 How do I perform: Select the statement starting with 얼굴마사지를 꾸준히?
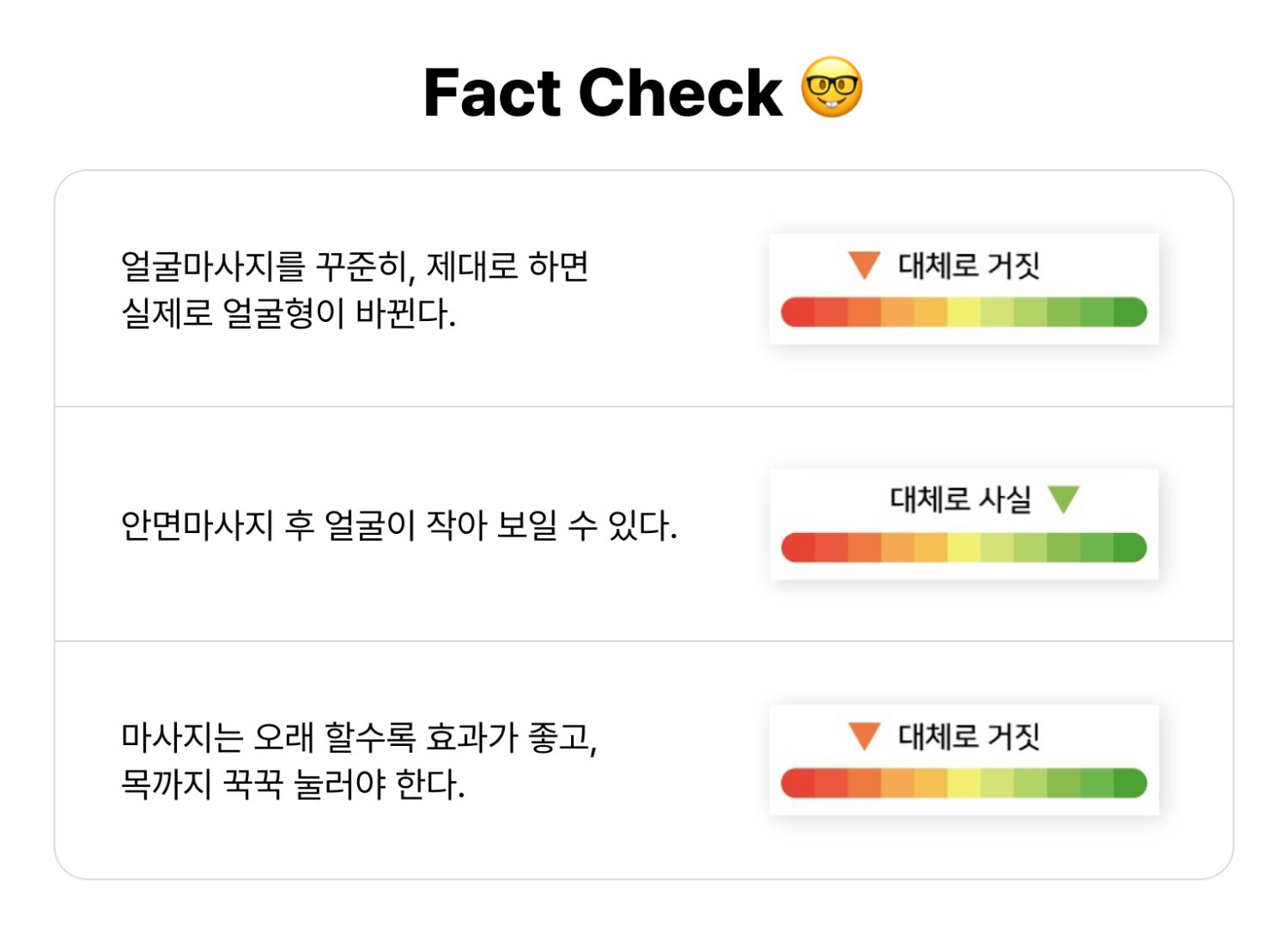tap(355, 289)
